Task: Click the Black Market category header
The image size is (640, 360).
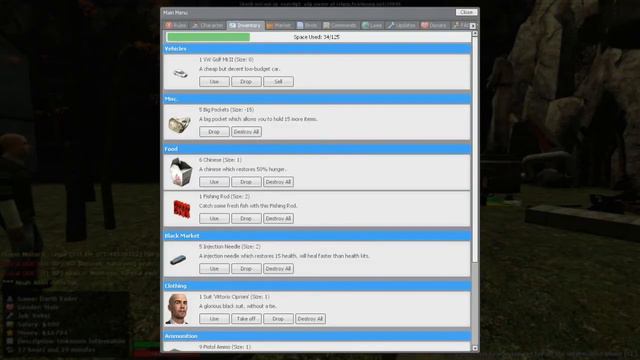Action: click(317, 236)
